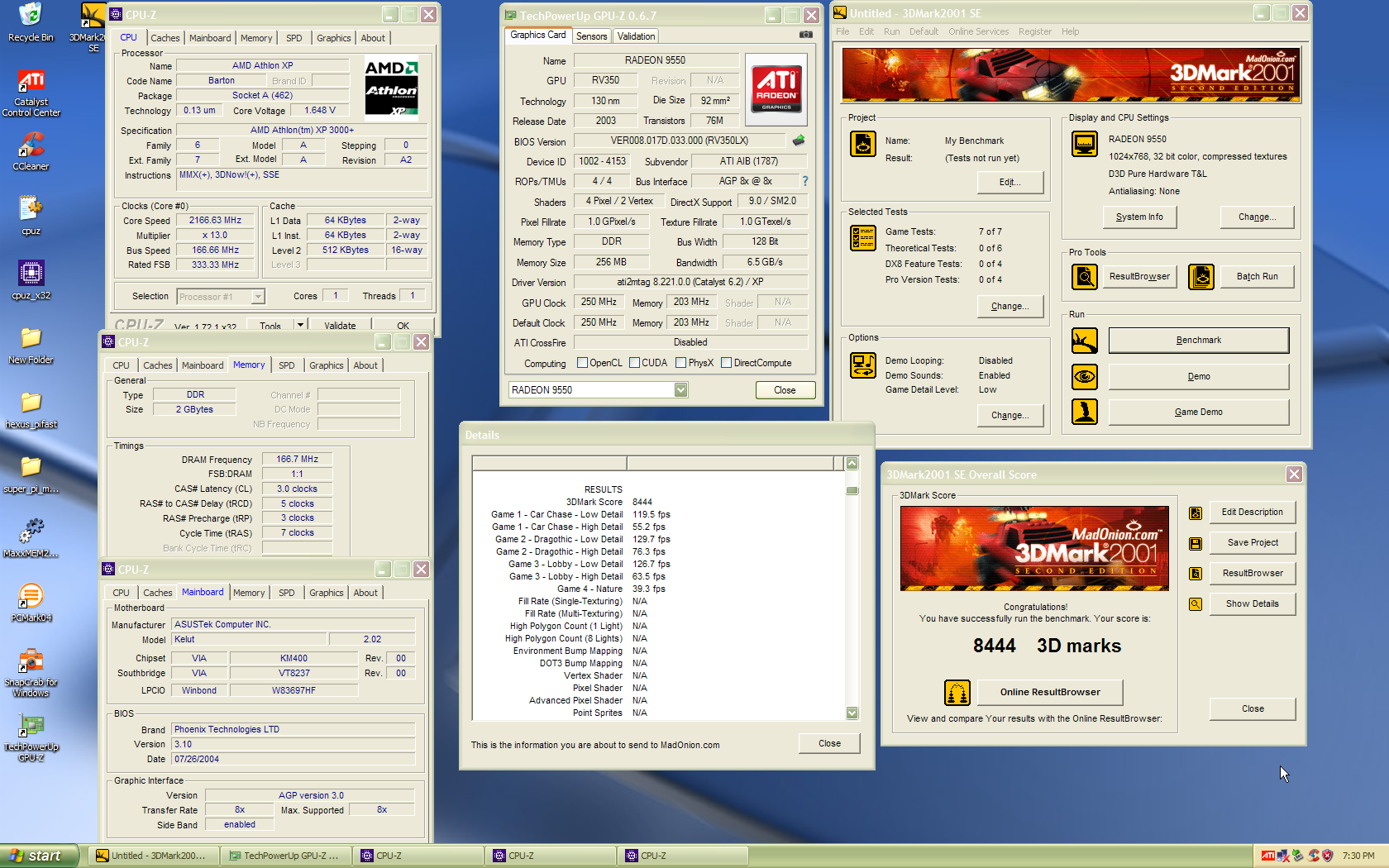Switch to Sensors tab in GPU-Z
Viewport: 1389px width, 868px height.
pos(592,36)
